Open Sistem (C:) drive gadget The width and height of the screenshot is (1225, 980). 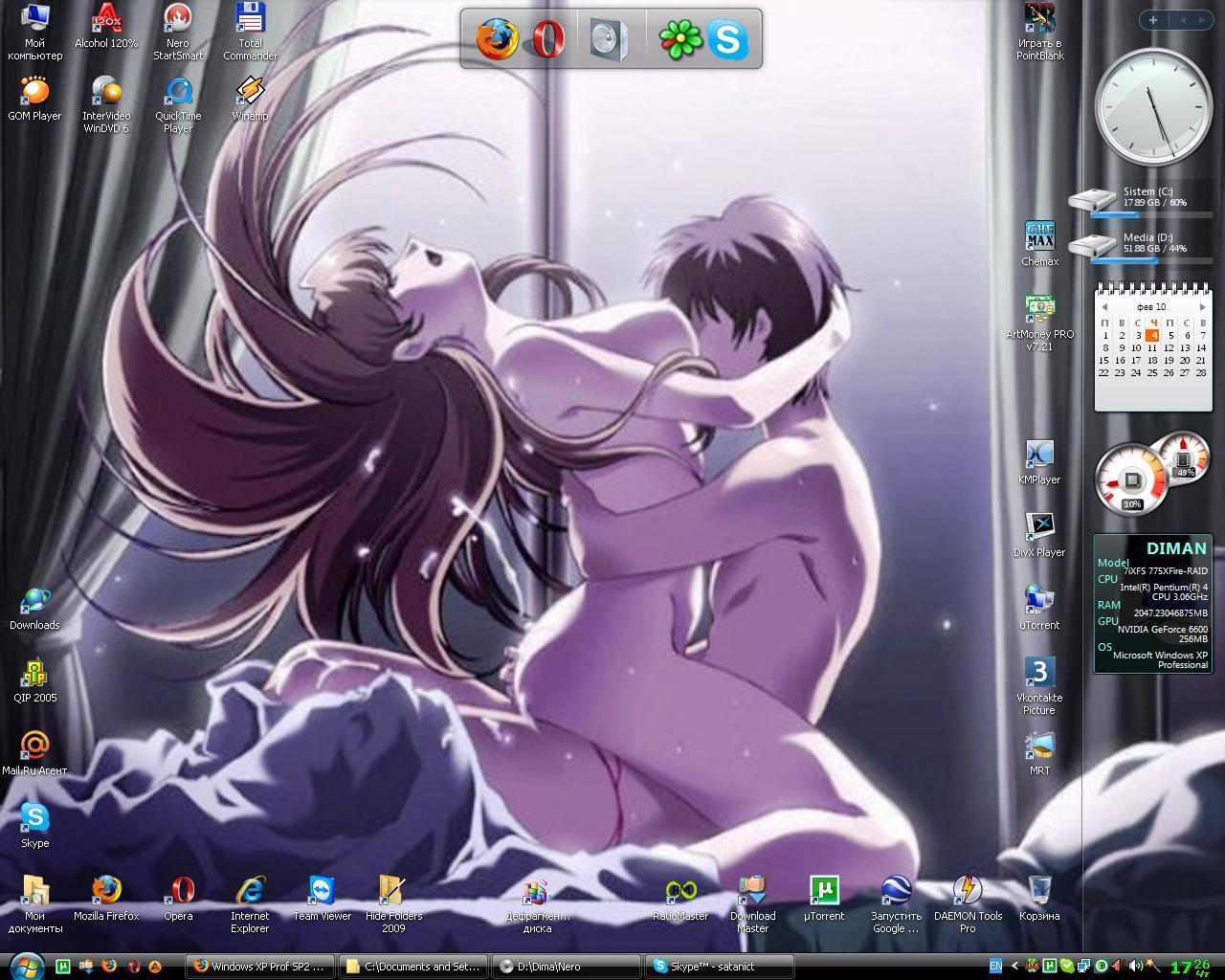pyautogui.click(x=1139, y=200)
